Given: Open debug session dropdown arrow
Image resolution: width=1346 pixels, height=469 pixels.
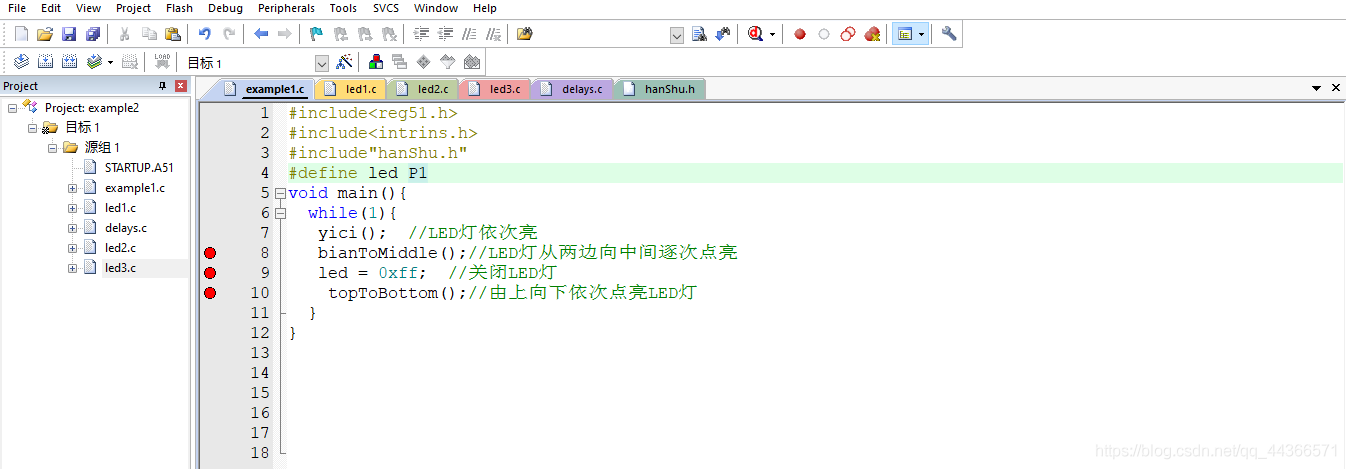Looking at the screenshot, I should (x=772, y=34).
